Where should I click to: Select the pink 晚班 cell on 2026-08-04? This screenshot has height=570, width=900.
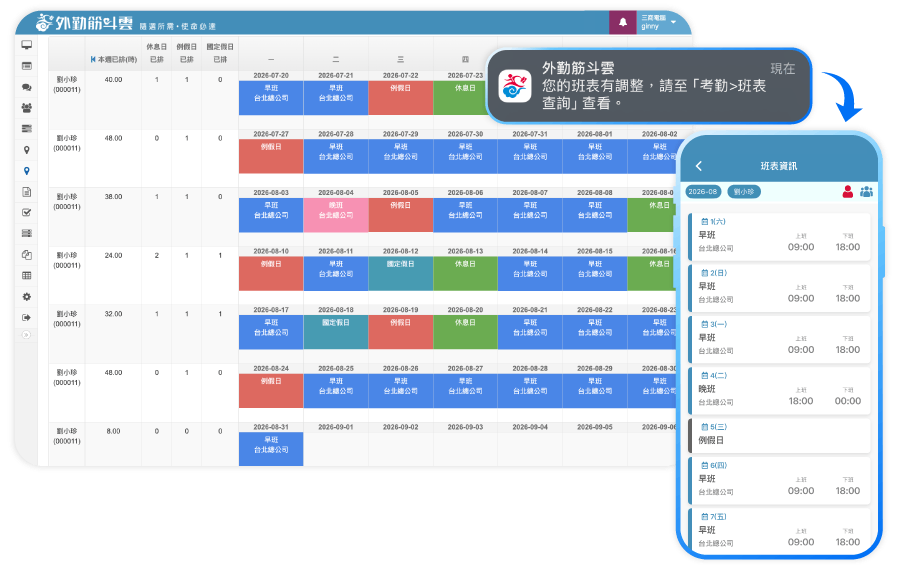pyautogui.click(x=336, y=215)
